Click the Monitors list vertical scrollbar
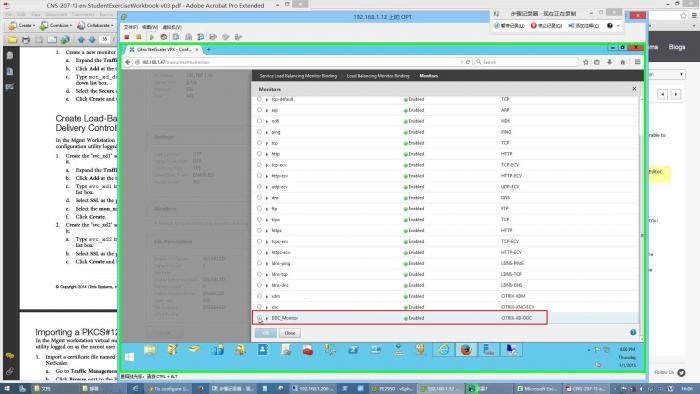The width and height of the screenshot is (700, 394). coord(642,219)
